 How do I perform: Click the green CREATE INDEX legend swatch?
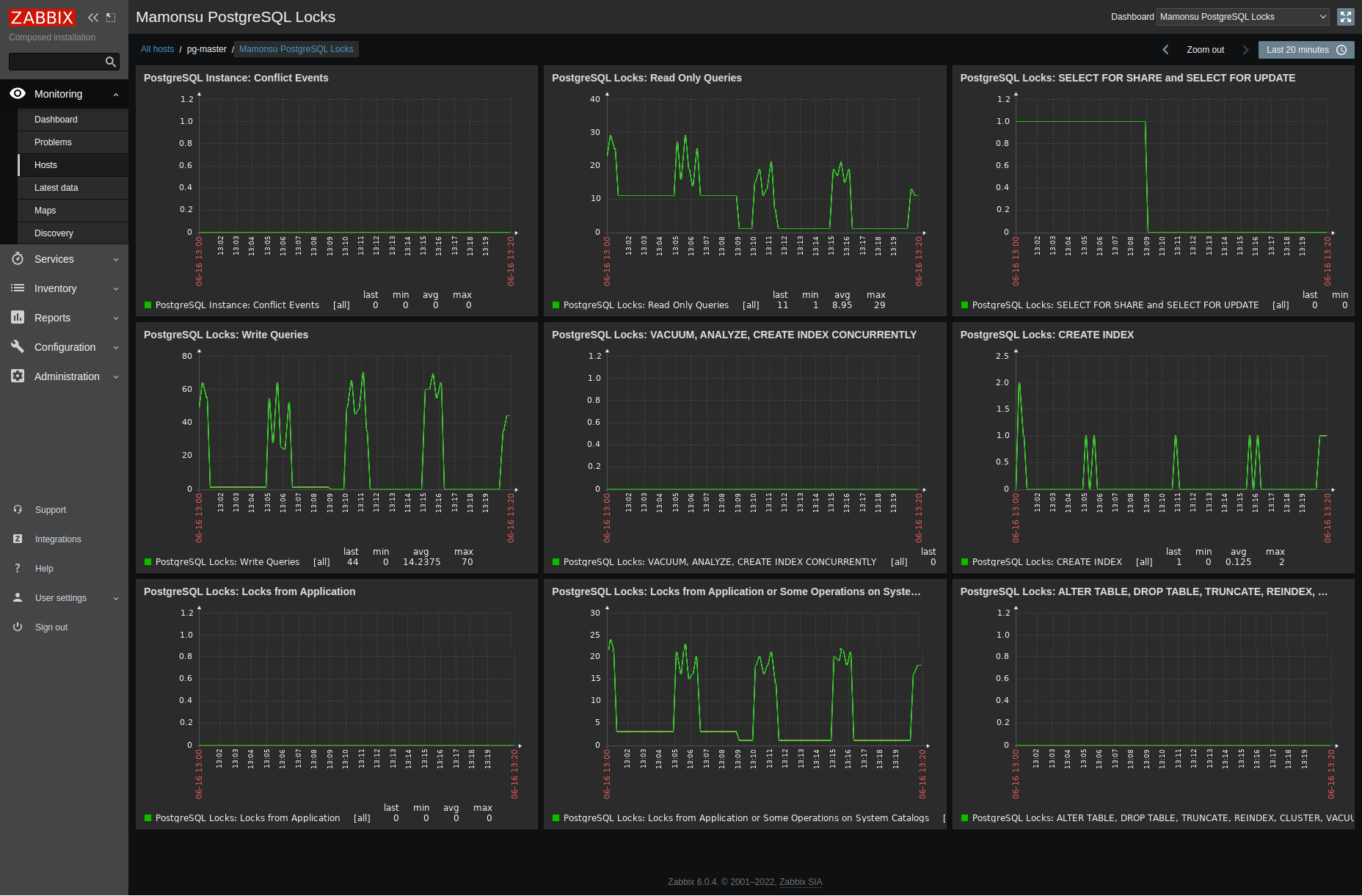[x=964, y=562]
